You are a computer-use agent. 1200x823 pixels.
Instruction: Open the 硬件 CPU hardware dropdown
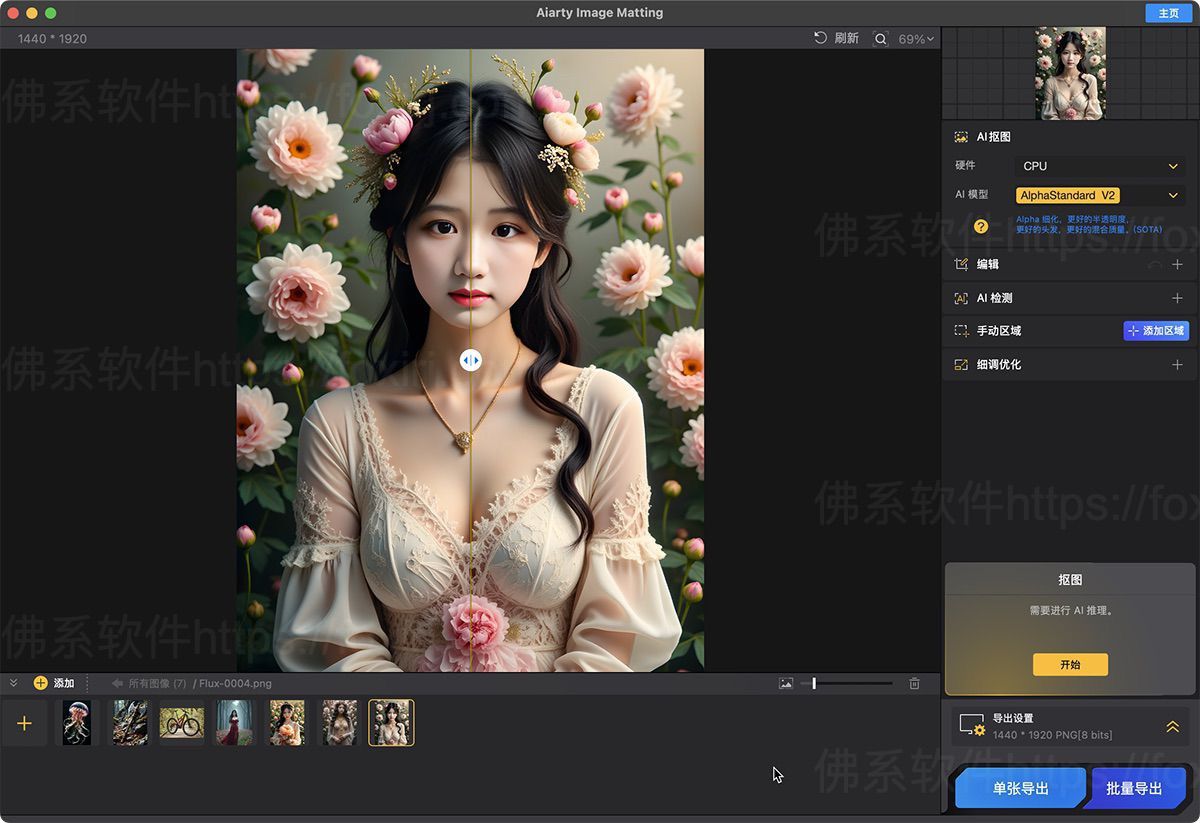click(x=1099, y=166)
